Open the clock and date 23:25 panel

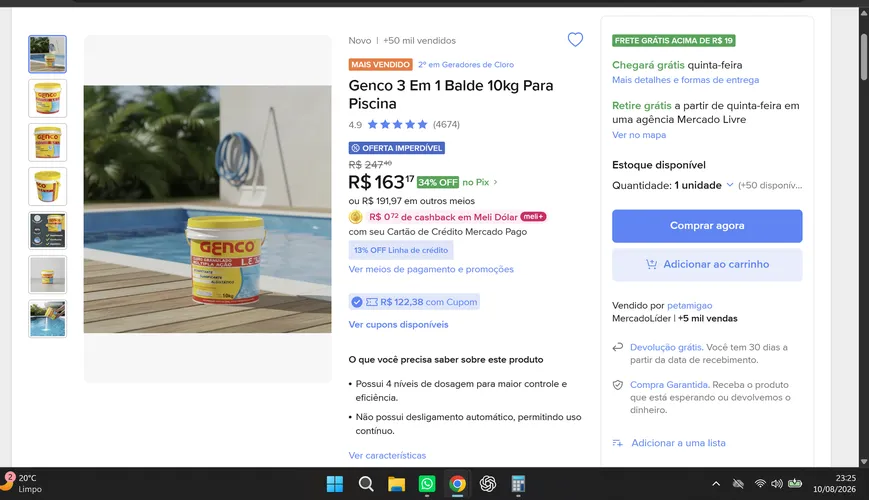(835, 483)
